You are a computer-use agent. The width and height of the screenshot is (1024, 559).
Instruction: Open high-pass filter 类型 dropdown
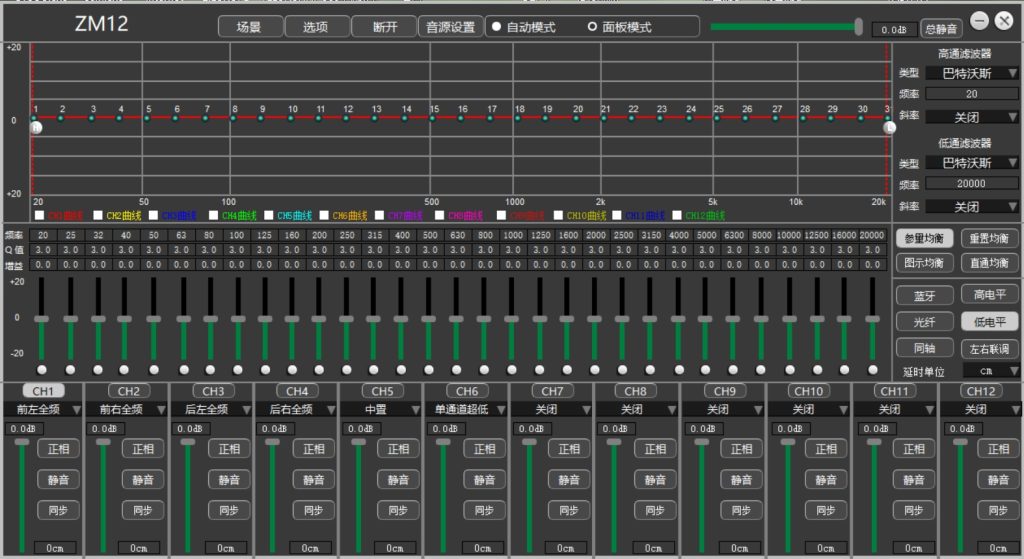pyautogui.click(x=972, y=73)
